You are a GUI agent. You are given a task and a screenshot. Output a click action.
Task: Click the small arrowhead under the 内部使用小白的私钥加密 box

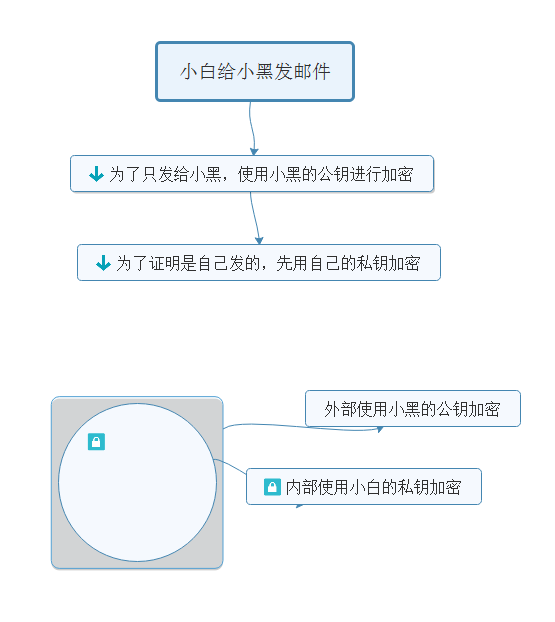(300, 506)
